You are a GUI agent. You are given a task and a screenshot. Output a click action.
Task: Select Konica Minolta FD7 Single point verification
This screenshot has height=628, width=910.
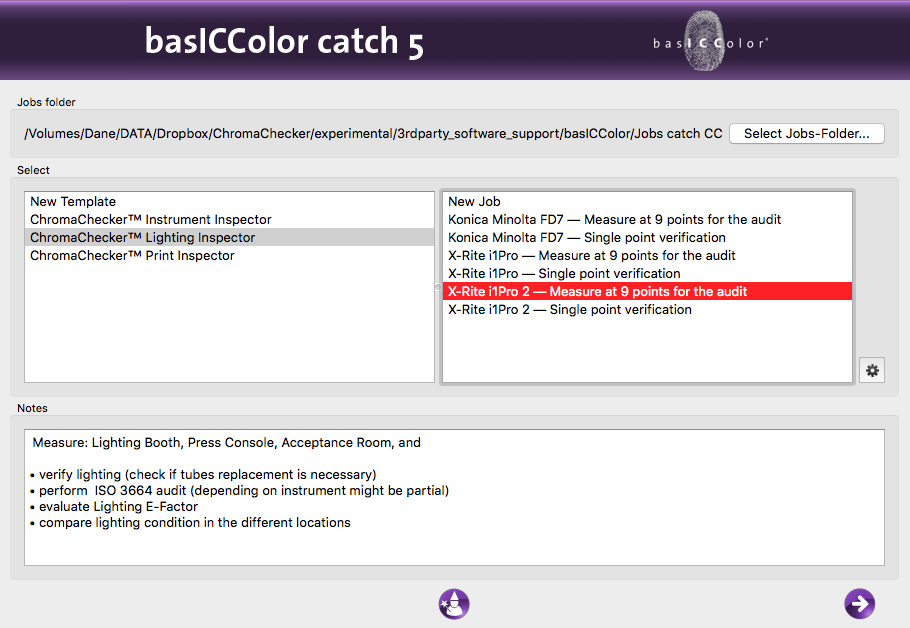coord(647,237)
